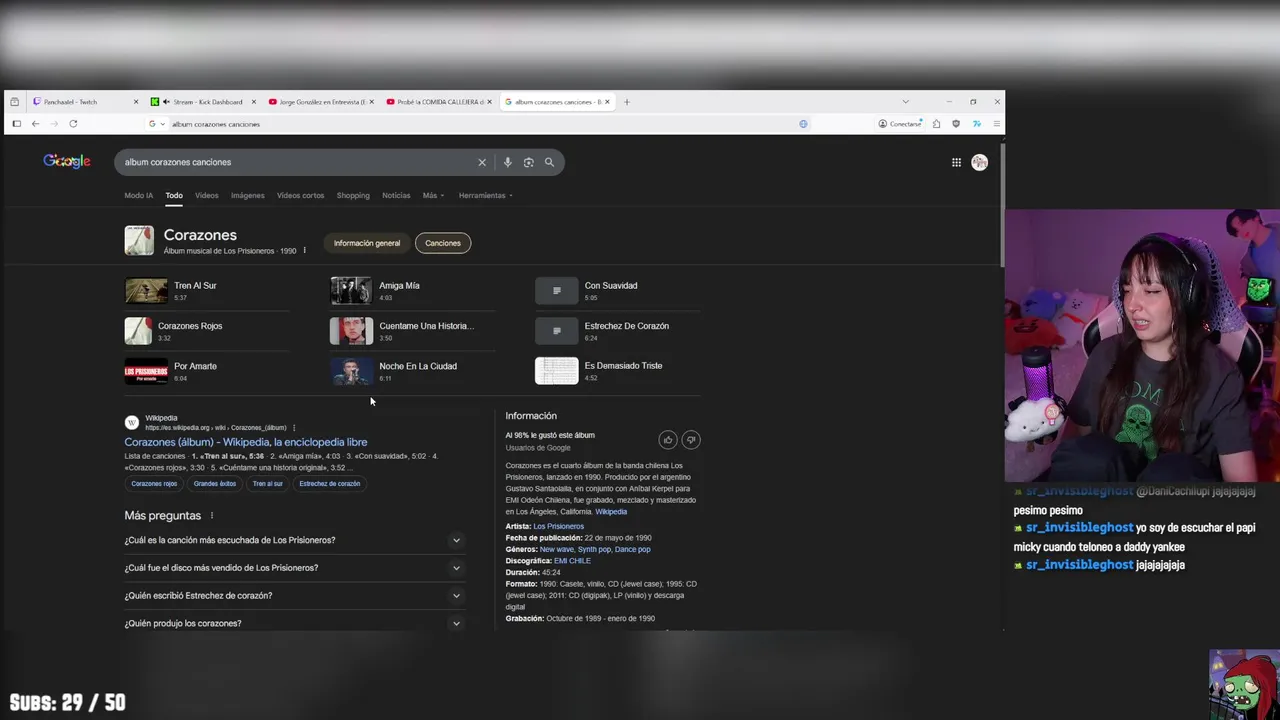
Task: Open the Jorge González en Entrevista tab
Action: click(320, 102)
